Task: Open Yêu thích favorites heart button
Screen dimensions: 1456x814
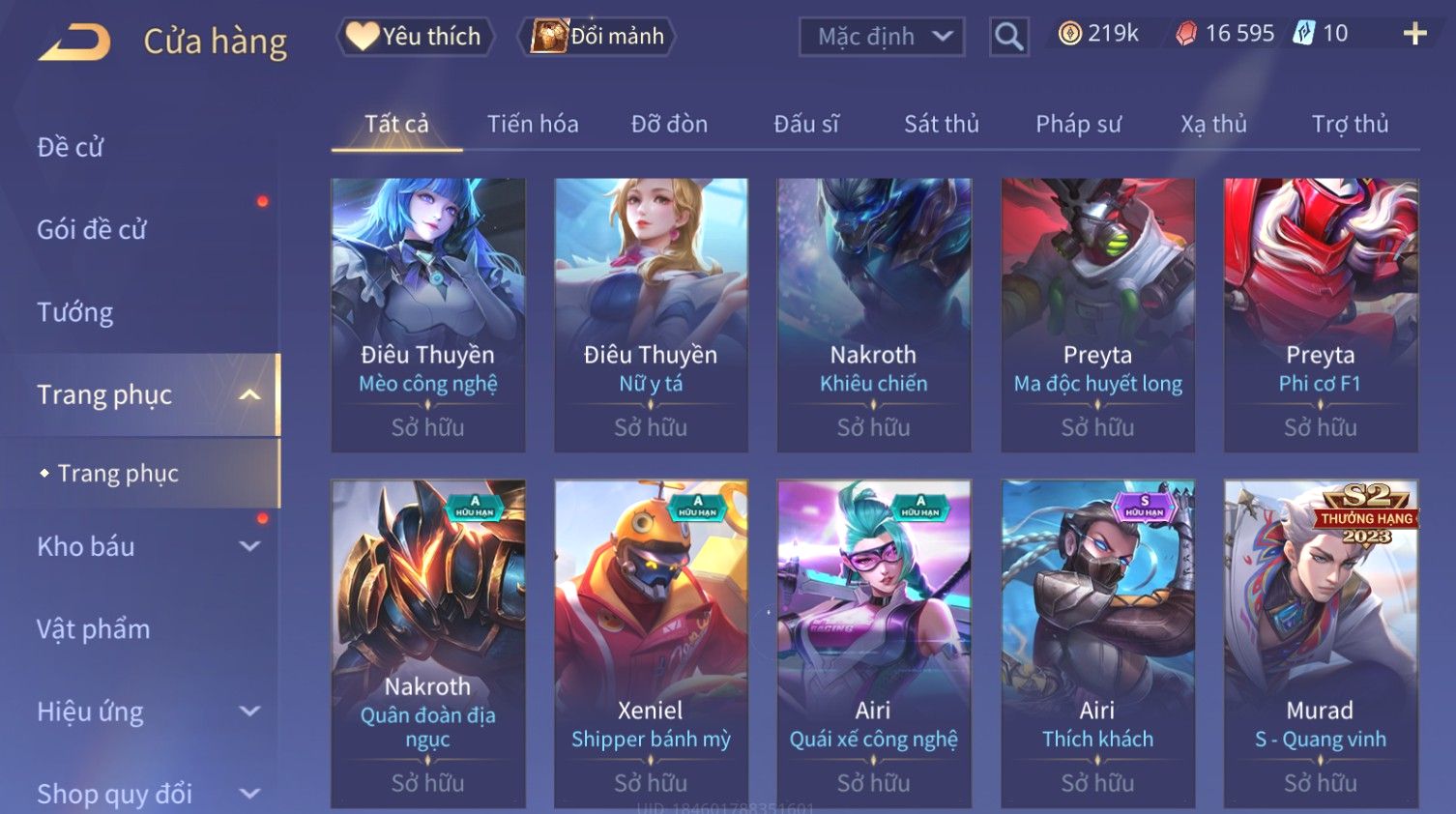Action: click(415, 37)
